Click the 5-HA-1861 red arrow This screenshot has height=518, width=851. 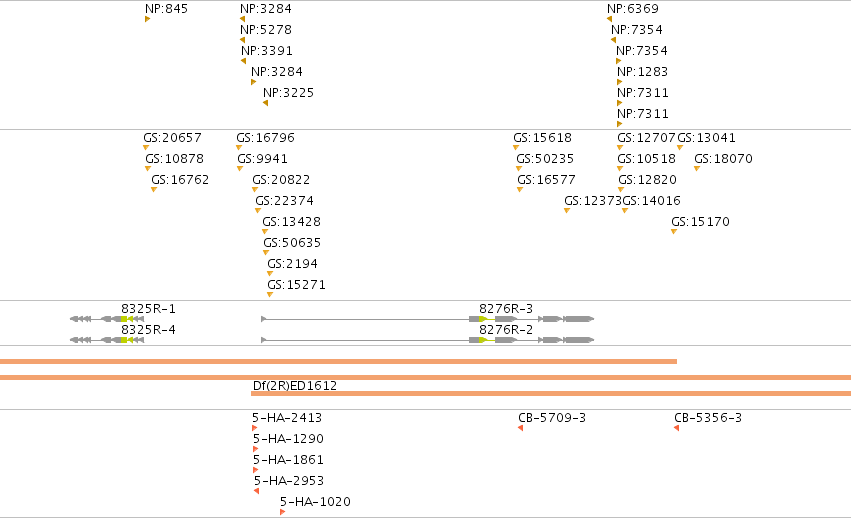click(256, 470)
